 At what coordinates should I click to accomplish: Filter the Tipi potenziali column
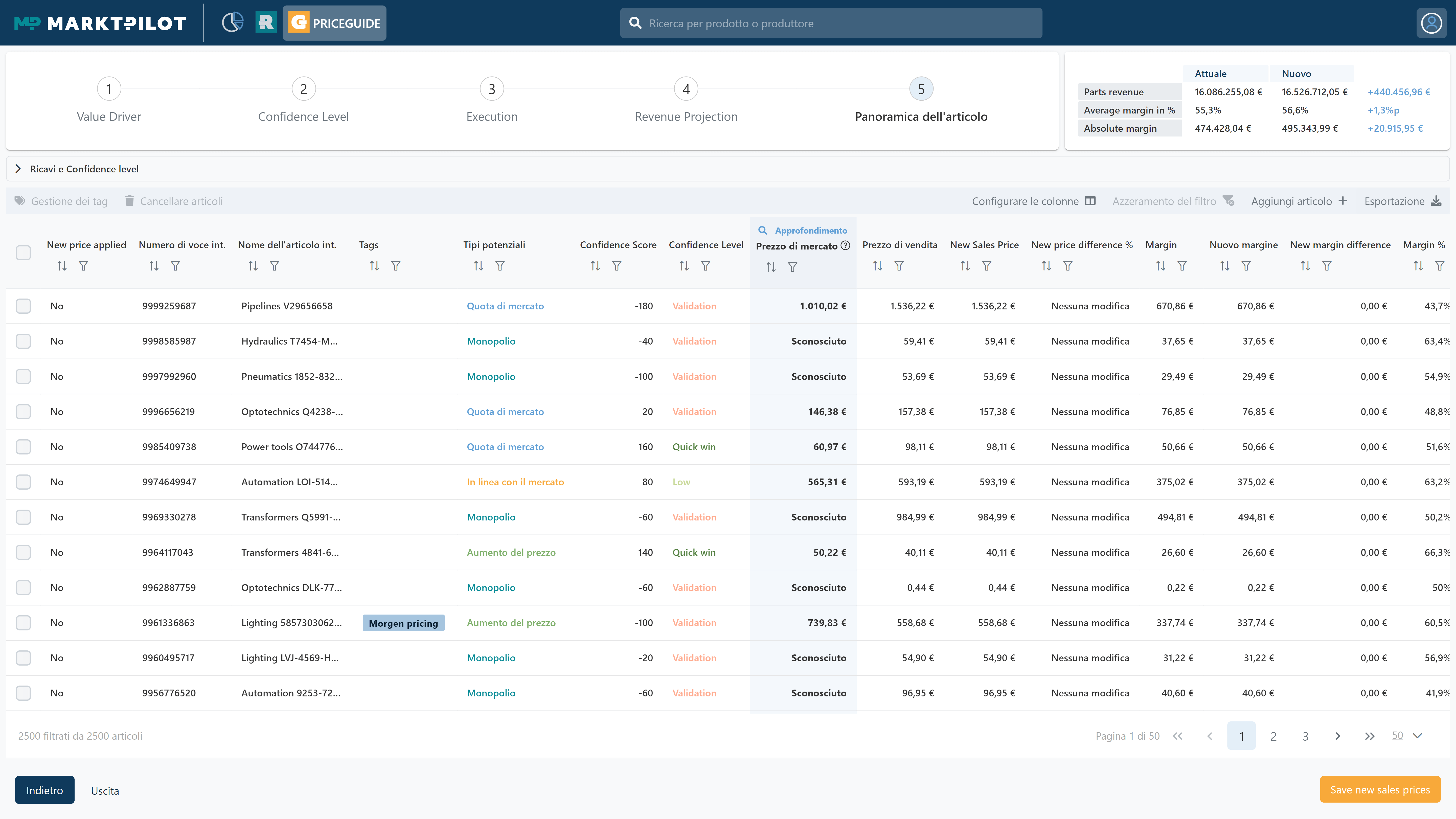tap(500, 266)
